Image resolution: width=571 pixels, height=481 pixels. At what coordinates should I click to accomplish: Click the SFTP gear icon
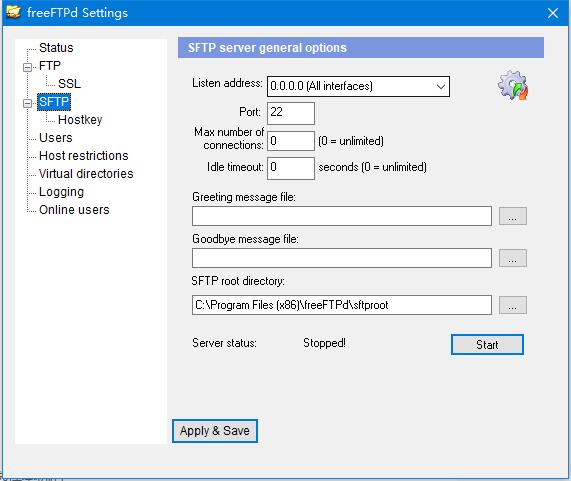pos(513,85)
